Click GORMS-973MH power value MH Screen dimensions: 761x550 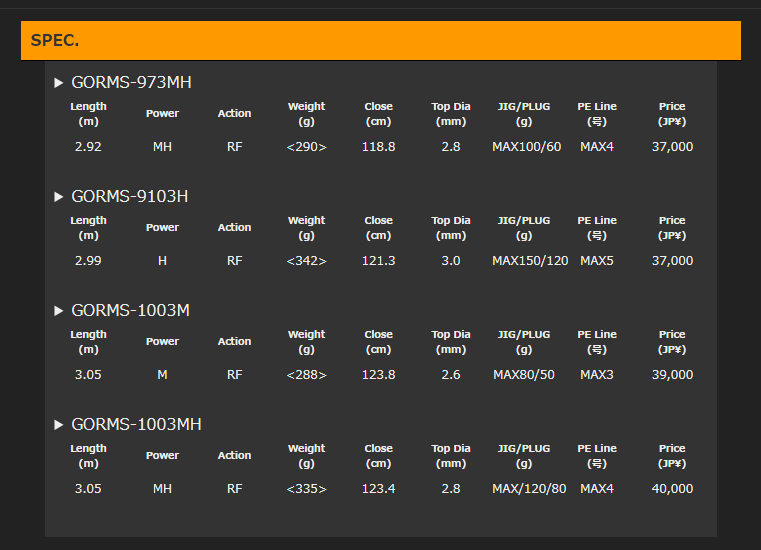point(162,147)
